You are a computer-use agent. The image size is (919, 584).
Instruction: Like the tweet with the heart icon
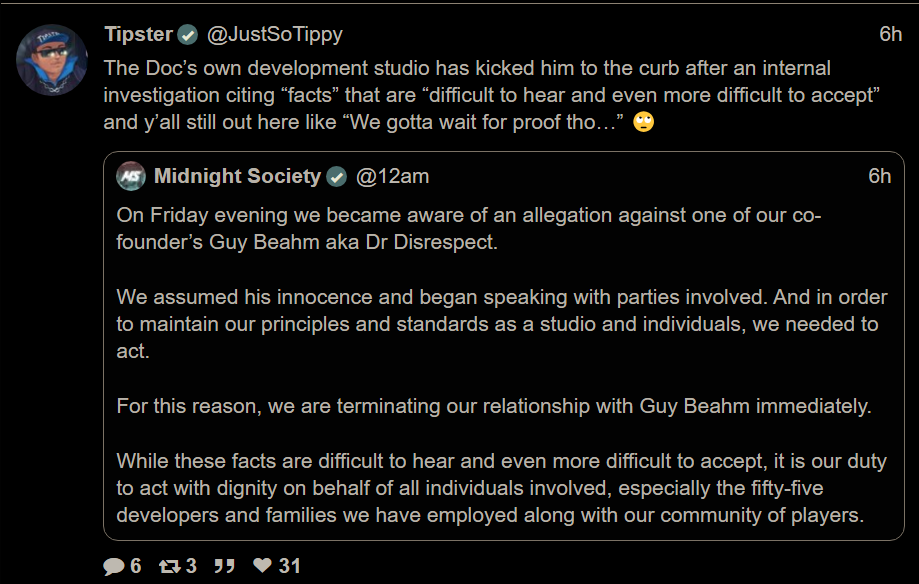point(262,566)
